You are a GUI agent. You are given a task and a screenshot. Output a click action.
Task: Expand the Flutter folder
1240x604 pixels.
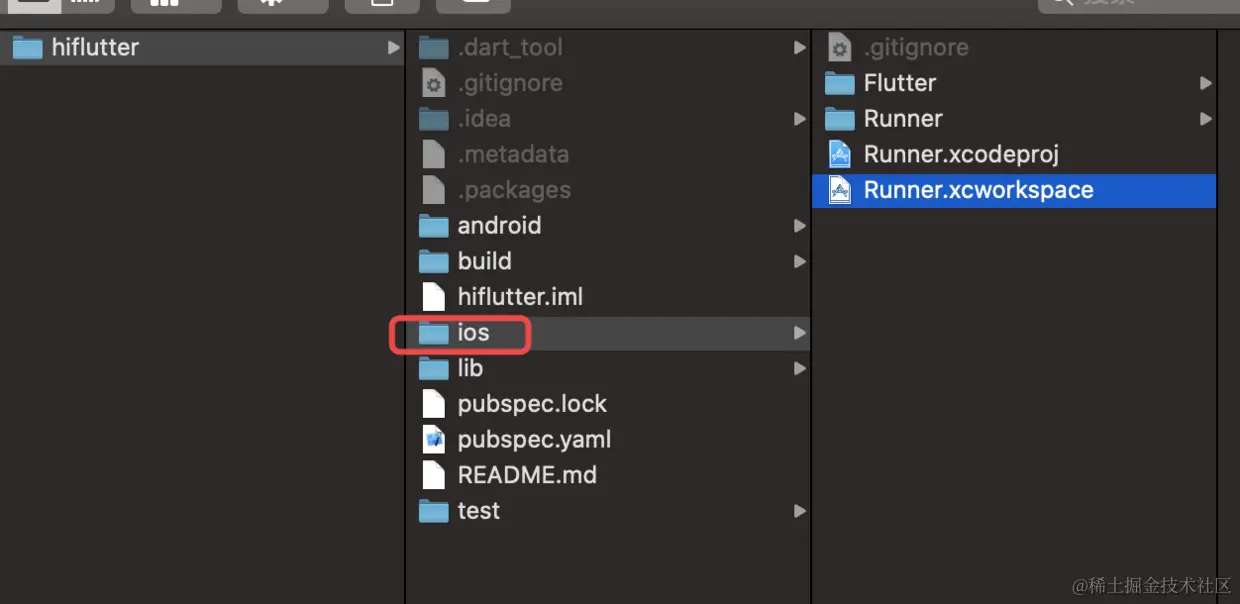(x=1204, y=83)
